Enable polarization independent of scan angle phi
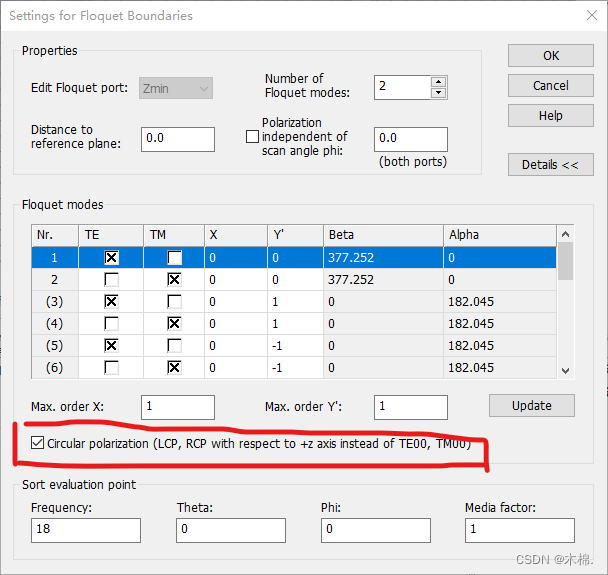Viewport: 608px width, 575px height. point(252,136)
